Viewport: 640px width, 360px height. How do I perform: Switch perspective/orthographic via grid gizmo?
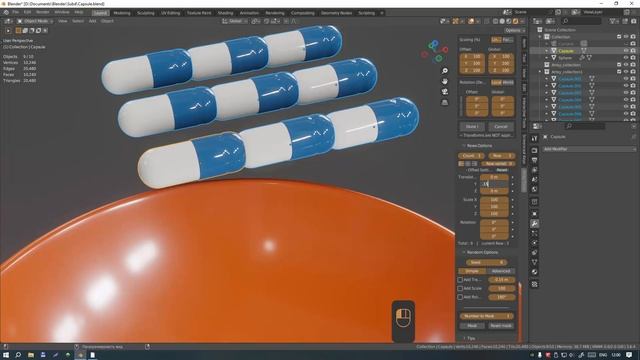tap(444, 102)
